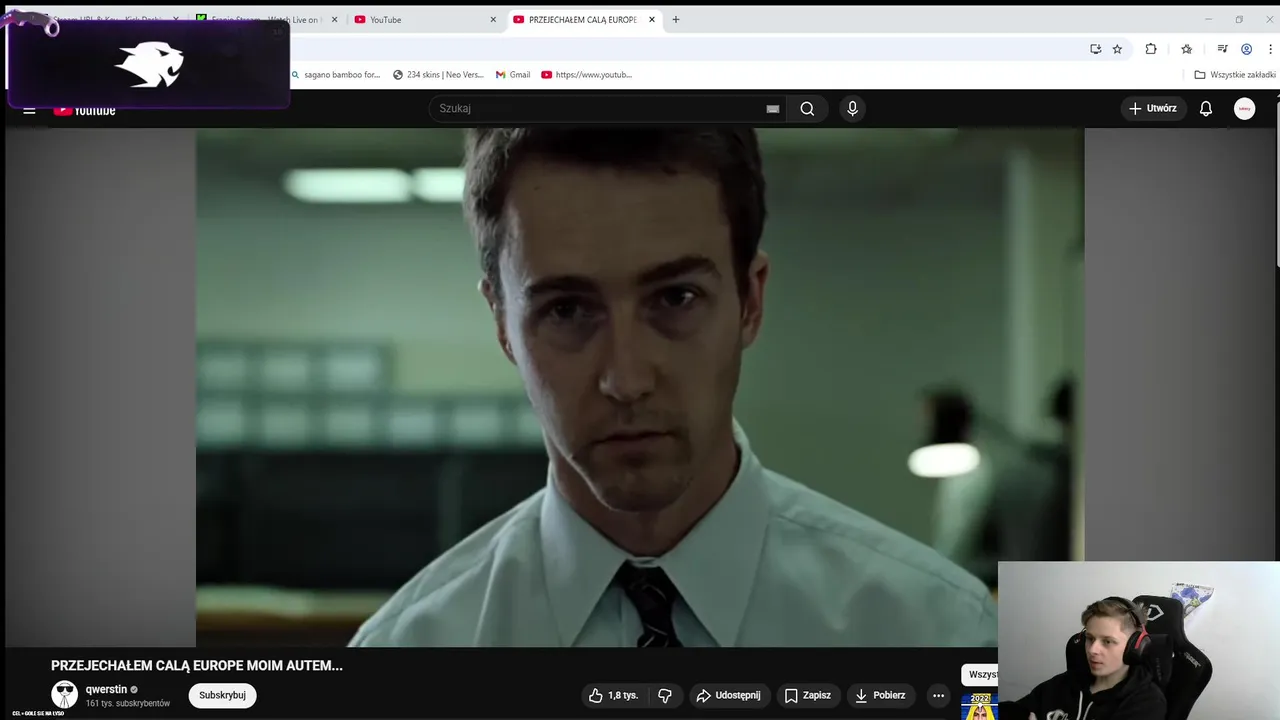
Task: Save the video with Zapisz
Action: [807, 695]
